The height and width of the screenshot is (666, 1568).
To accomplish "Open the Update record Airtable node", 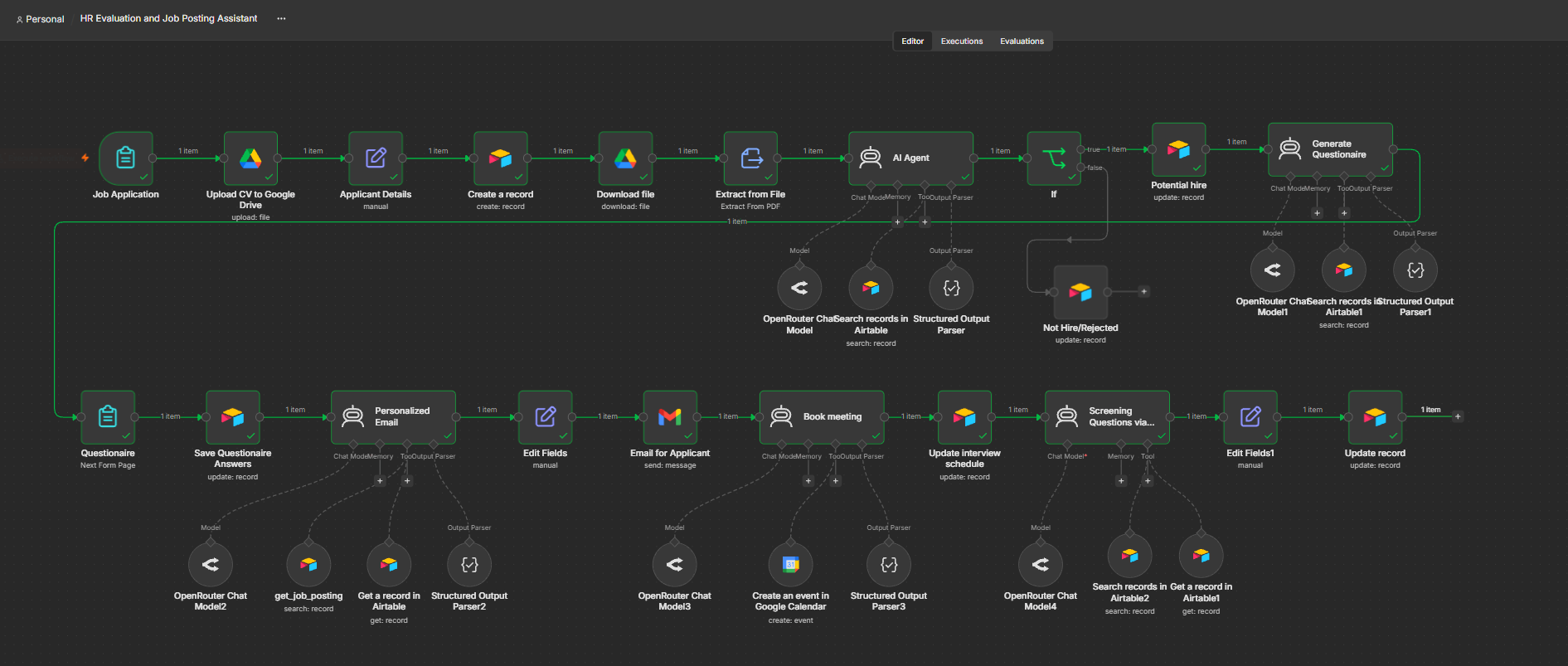I will (1375, 416).
